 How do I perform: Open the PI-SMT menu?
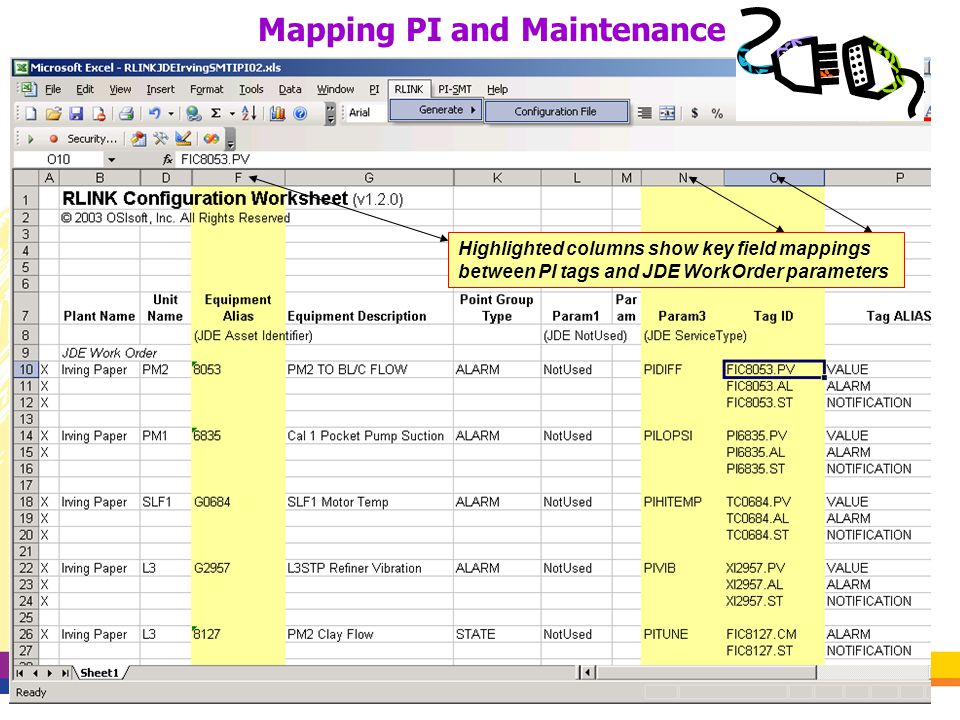[x=455, y=89]
